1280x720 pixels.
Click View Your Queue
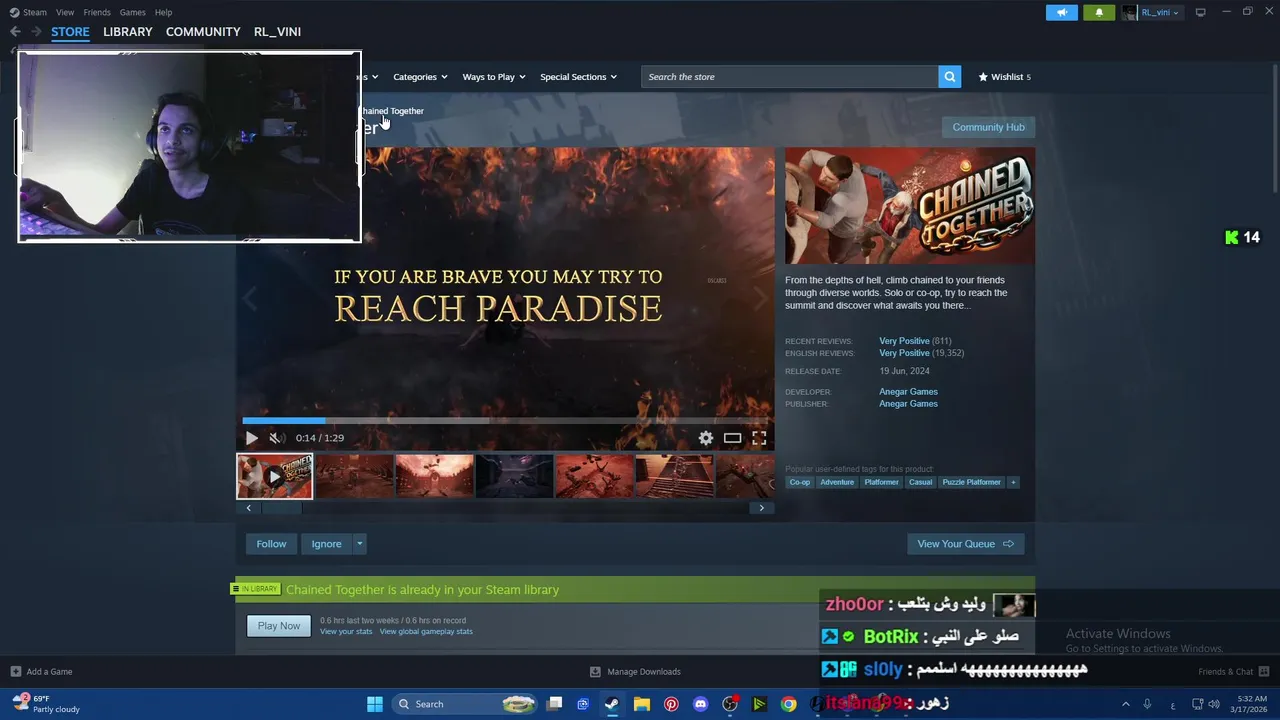(965, 544)
